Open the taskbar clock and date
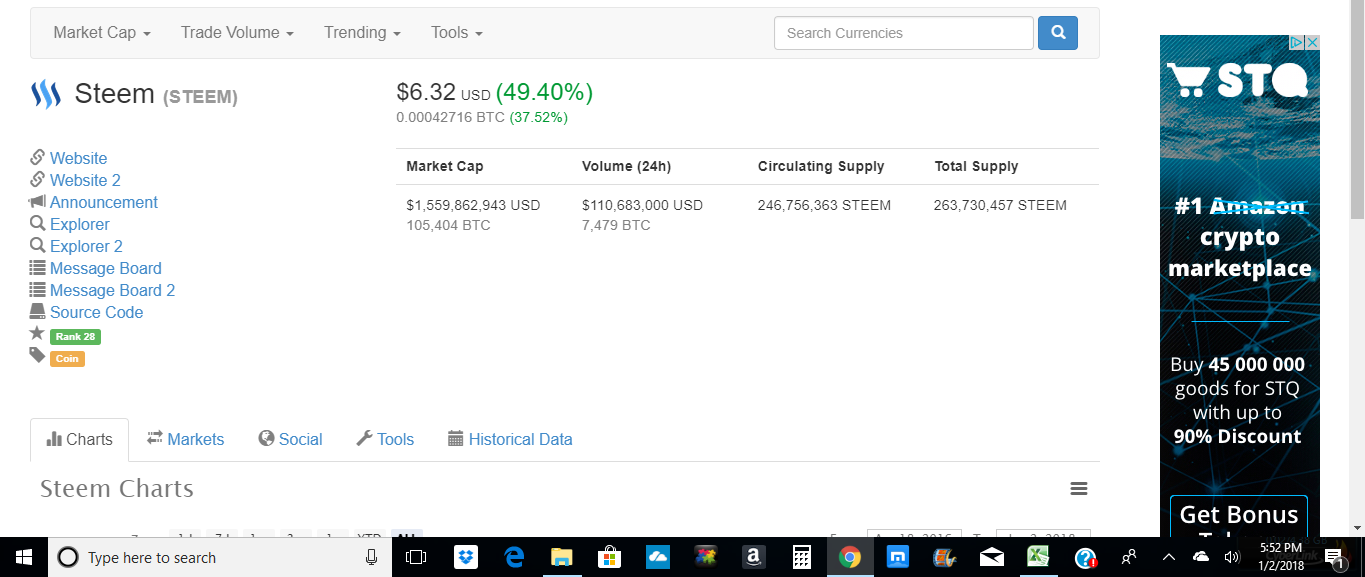Image resolution: width=1365 pixels, height=577 pixels. coord(1280,557)
